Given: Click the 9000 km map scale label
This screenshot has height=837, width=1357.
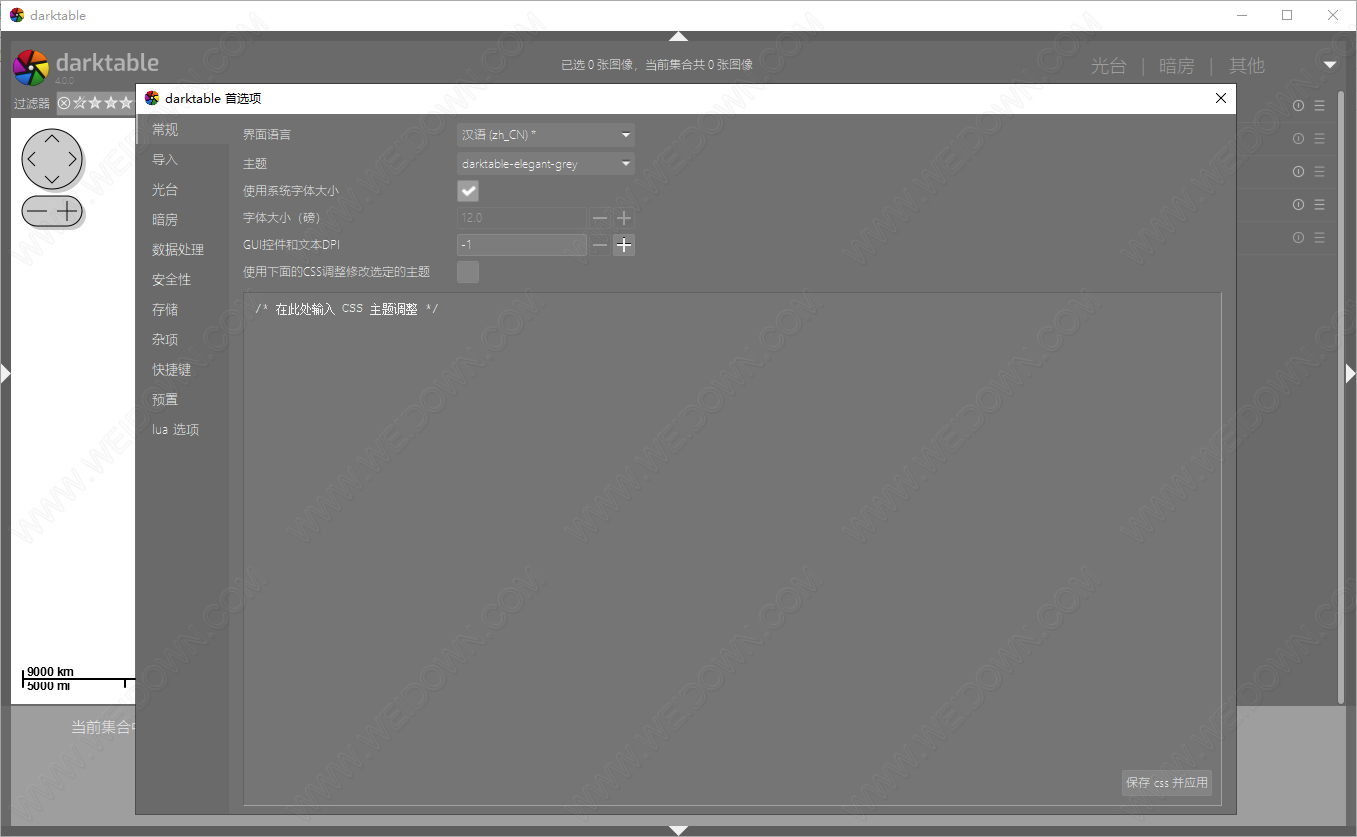Looking at the screenshot, I should (50, 671).
